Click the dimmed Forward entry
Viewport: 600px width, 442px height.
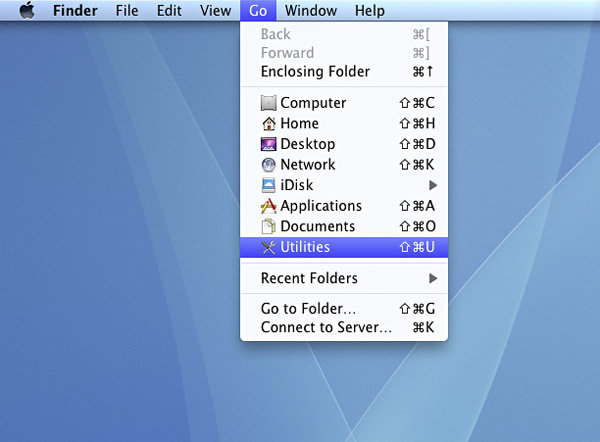(344, 53)
